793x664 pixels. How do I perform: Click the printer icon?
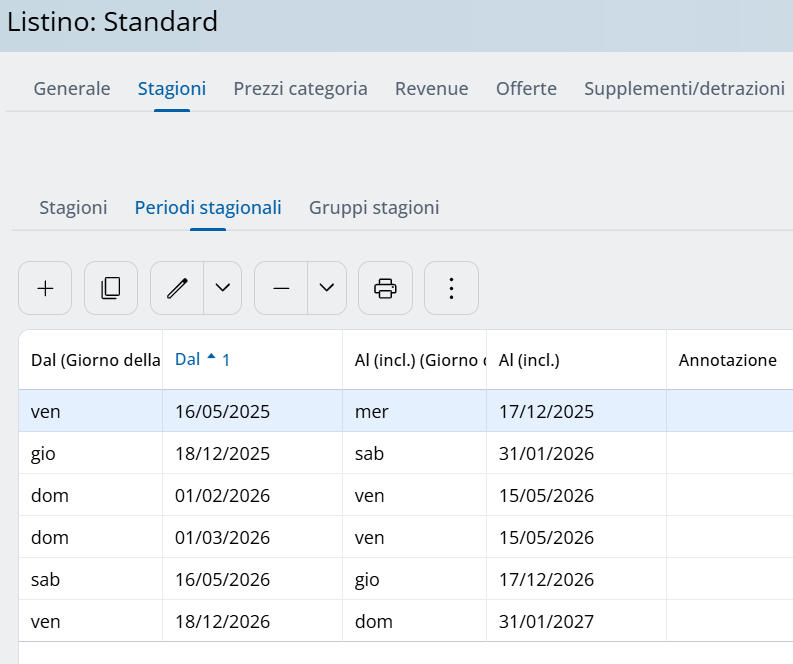pyautogui.click(x=385, y=288)
